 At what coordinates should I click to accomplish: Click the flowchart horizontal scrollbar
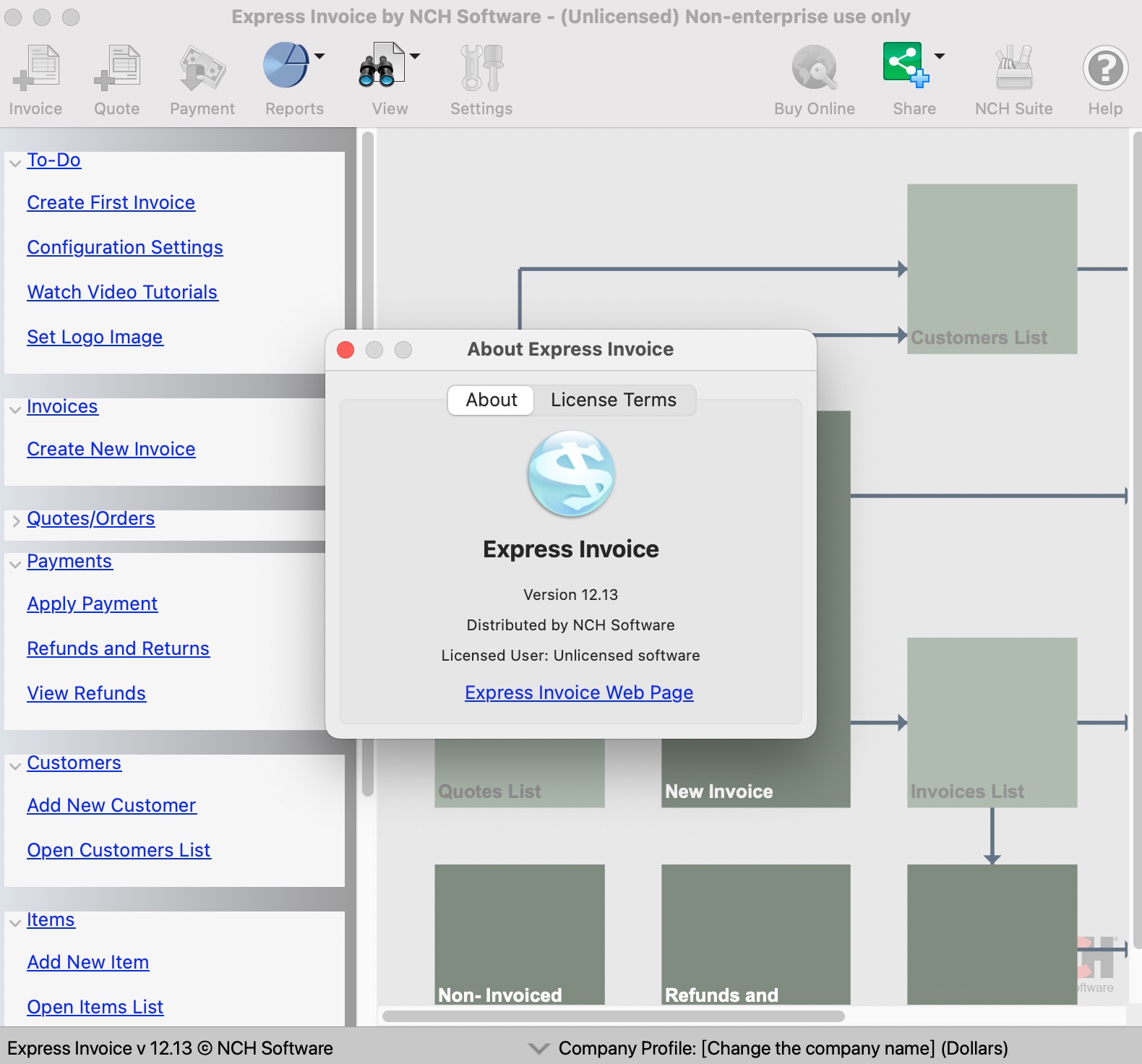(613, 1016)
